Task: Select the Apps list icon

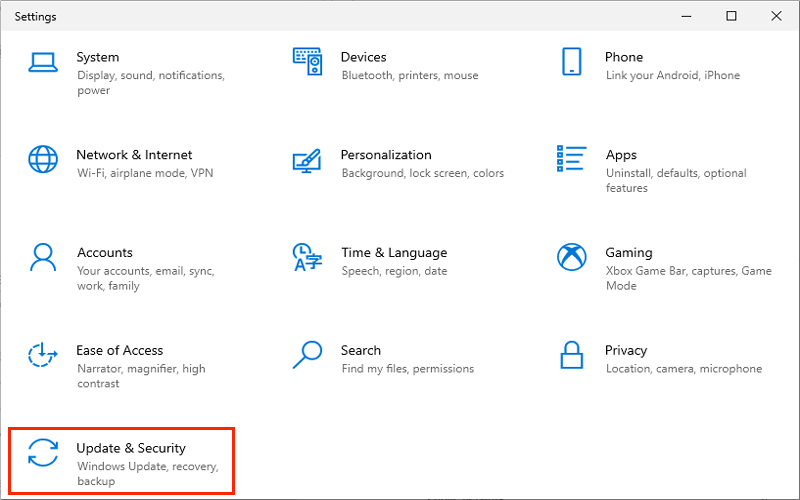Action: (571, 158)
